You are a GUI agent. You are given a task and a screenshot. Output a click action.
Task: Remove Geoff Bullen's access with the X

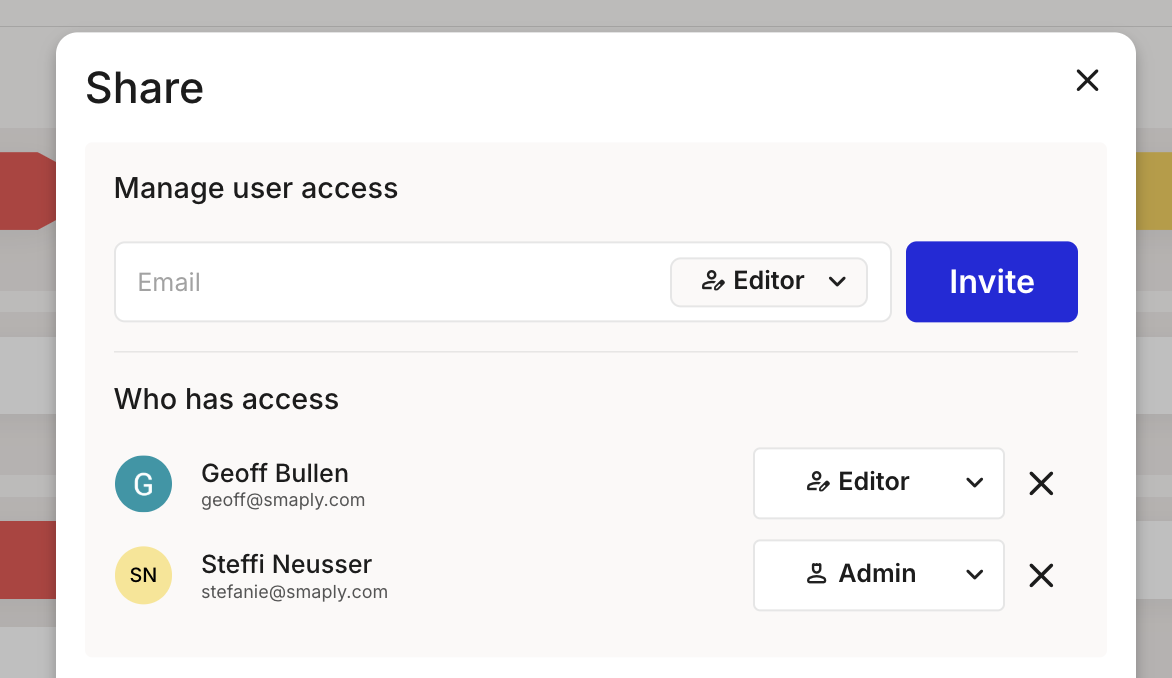point(1041,484)
